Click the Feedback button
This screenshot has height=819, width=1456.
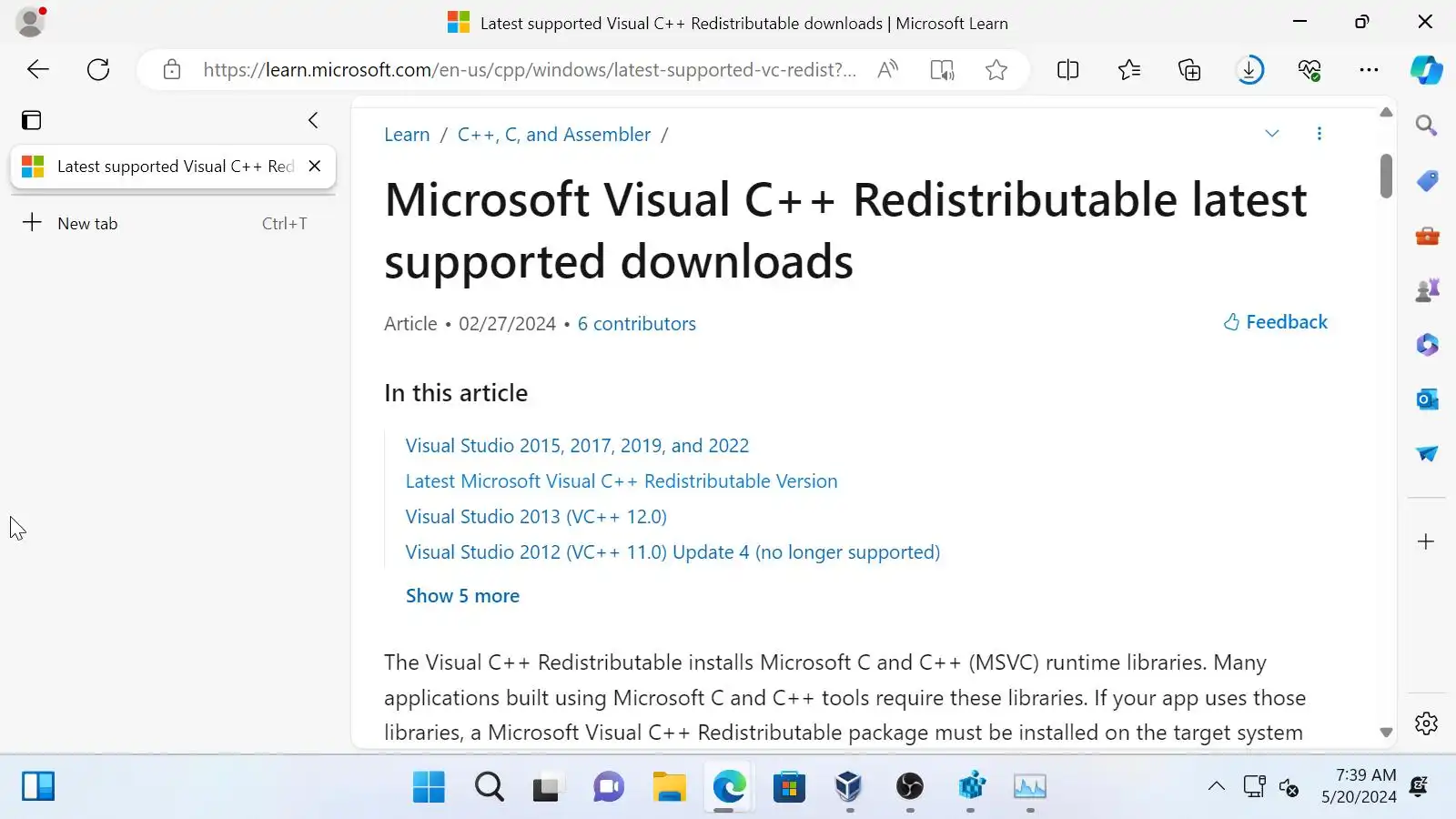click(x=1276, y=322)
